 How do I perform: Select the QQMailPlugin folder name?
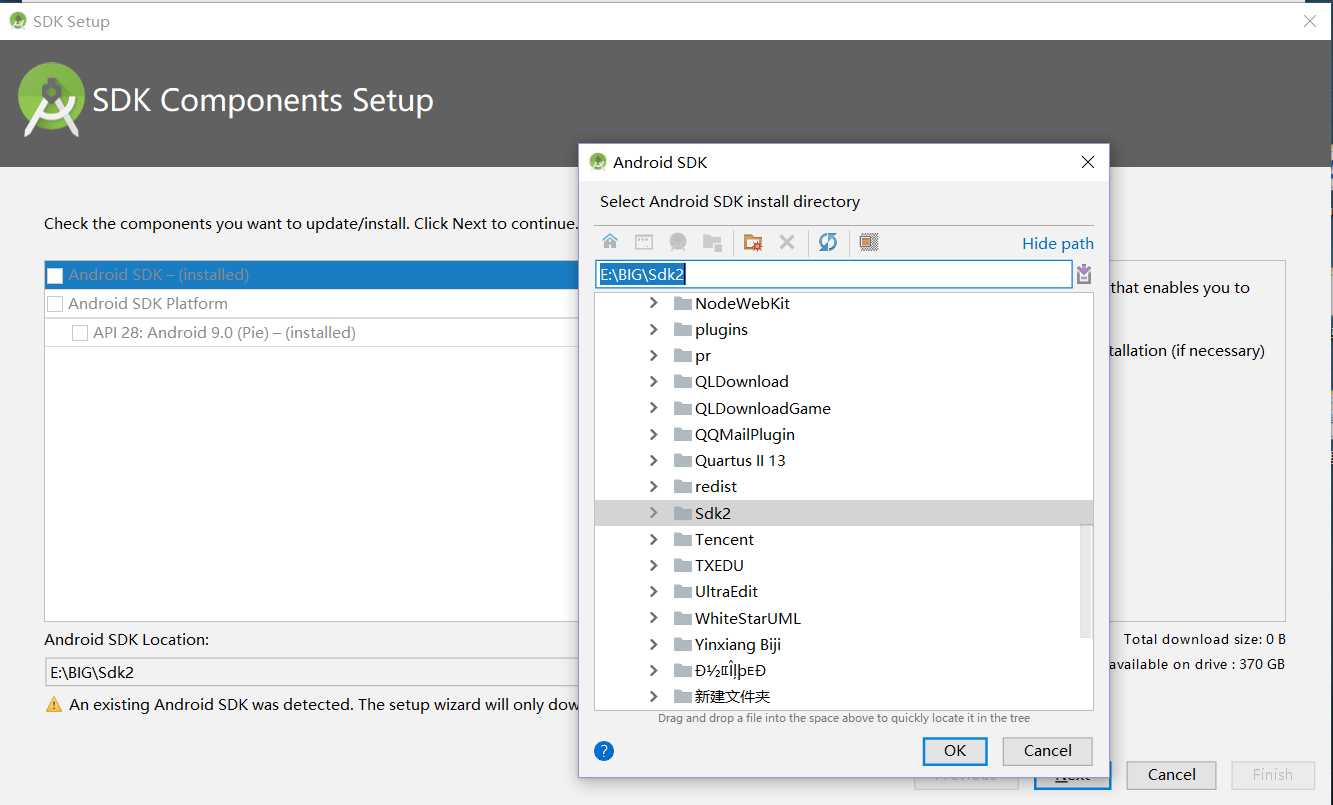[x=745, y=434]
